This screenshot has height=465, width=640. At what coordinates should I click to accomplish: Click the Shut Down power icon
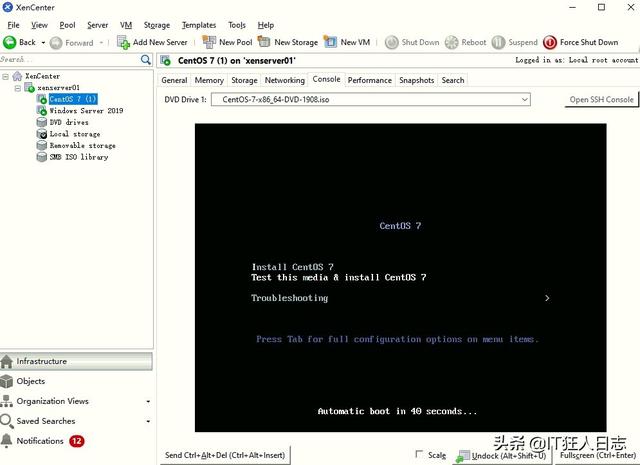click(391, 42)
